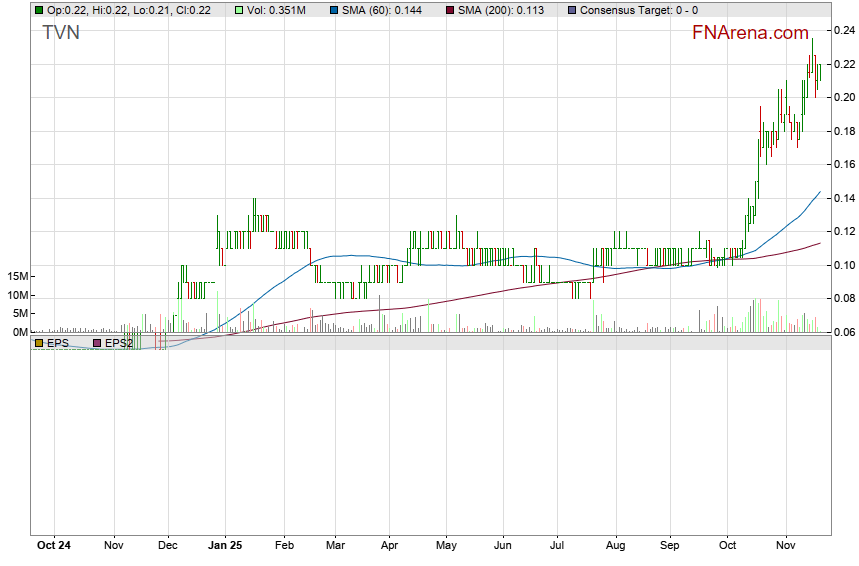Click the EPS2 legend text
This screenshot has height=566, width=859.
click(119, 343)
